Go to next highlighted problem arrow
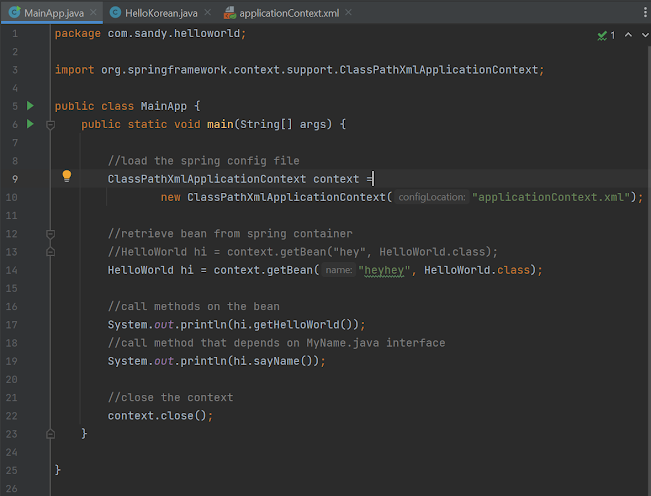Image resolution: width=651 pixels, height=496 pixels. click(645, 35)
